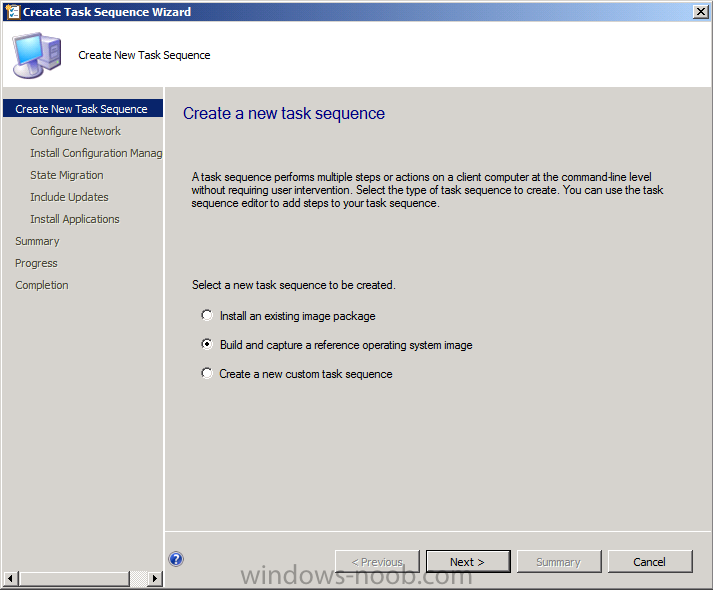
Task: Click the 'Create a new task sequence' heading
Action: pos(284,113)
